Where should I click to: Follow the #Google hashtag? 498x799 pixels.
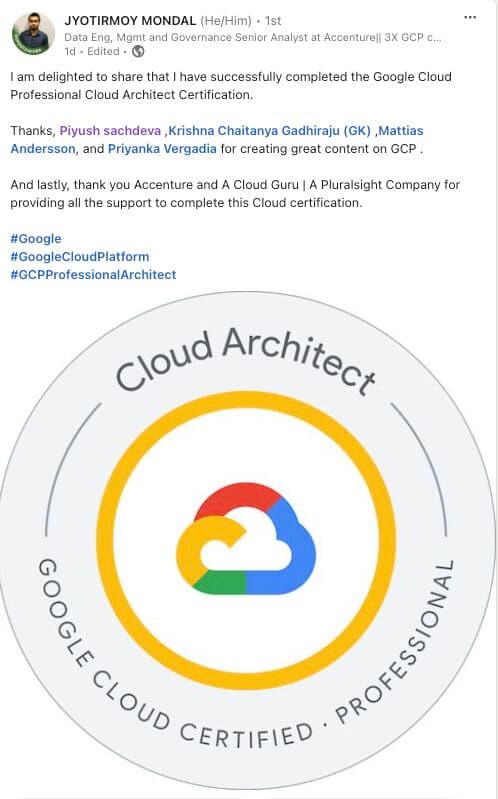[x=36, y=239]
